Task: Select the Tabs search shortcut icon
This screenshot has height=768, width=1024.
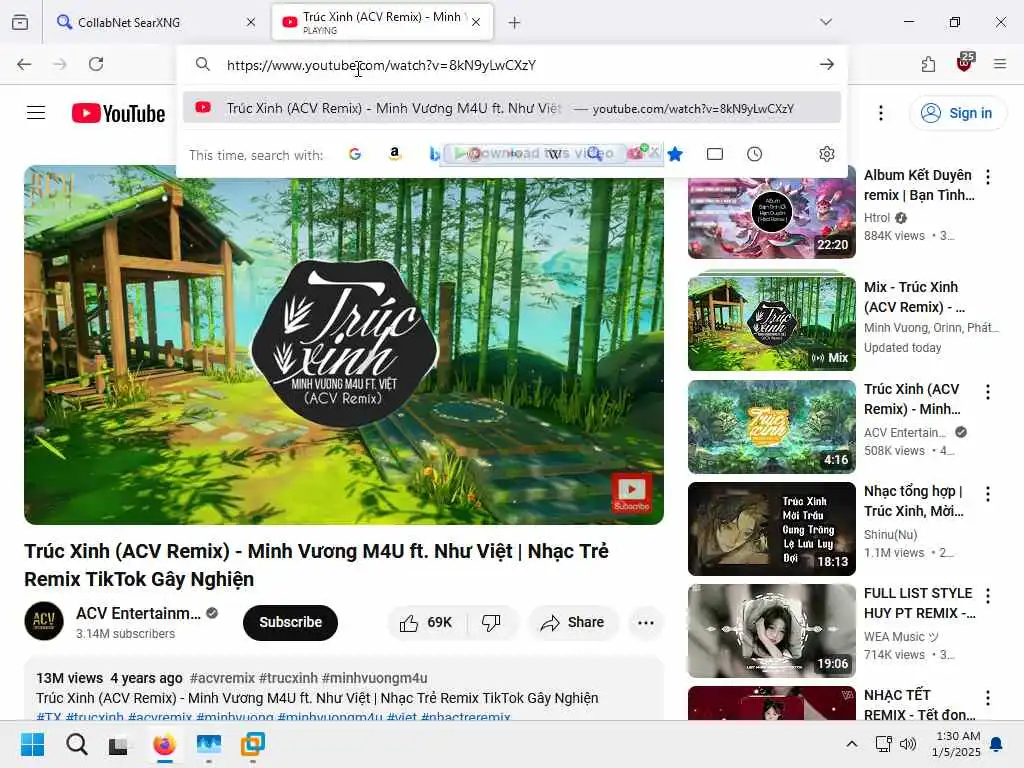Action: pyautogui.click(x=715, y=154)
